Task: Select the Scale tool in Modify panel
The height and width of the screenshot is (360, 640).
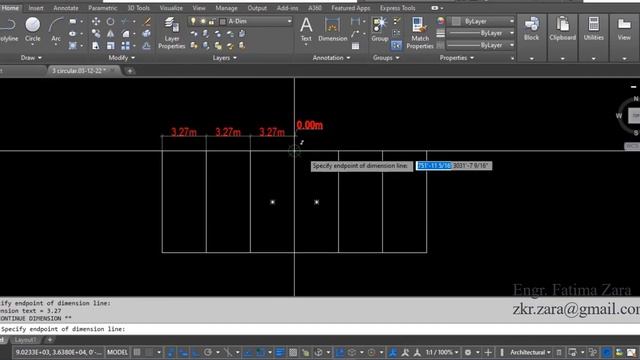Action: [111, 46]
